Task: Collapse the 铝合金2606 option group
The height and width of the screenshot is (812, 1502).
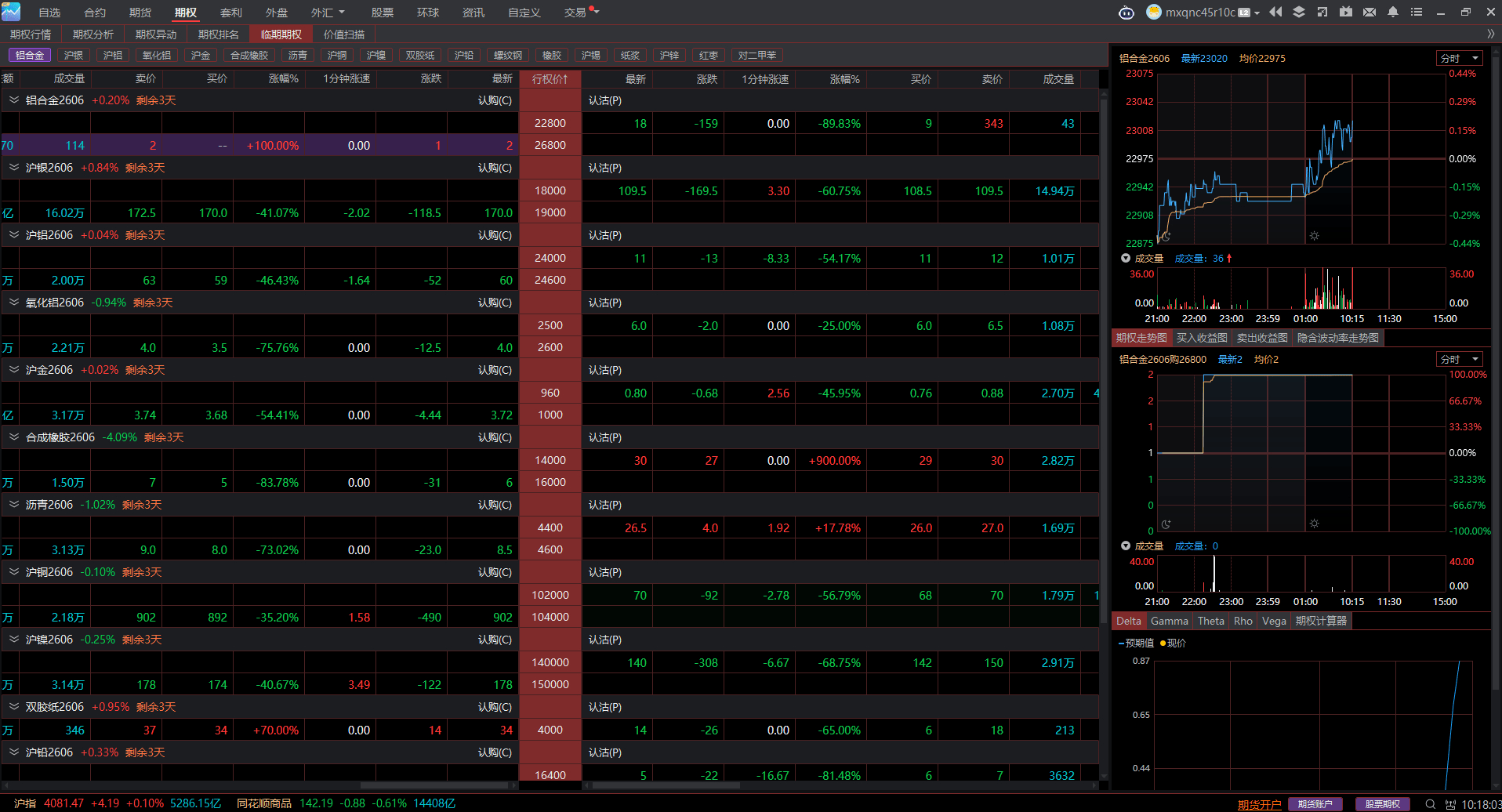Action: coord(13,100)
